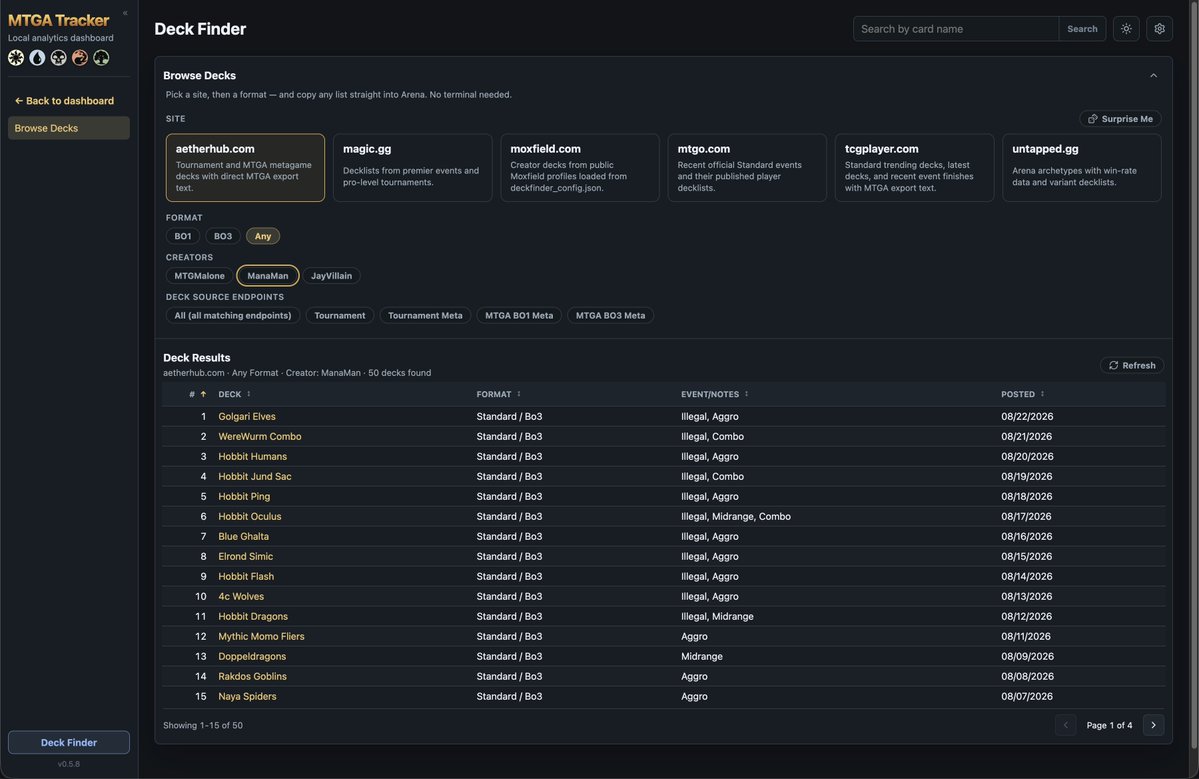Open Naya Spiders deck
This screenshot has height=779, width=1199.
[247, 696]
